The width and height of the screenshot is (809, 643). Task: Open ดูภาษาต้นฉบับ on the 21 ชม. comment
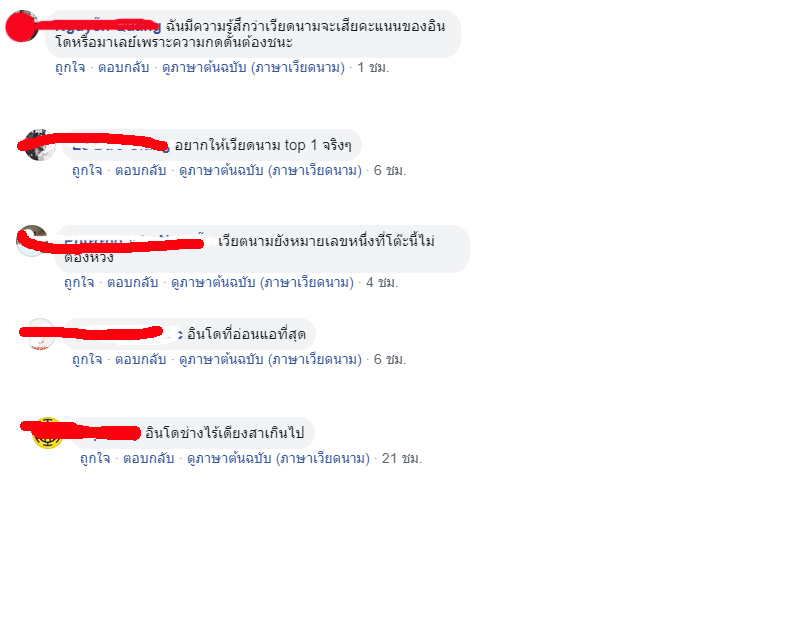278,458
